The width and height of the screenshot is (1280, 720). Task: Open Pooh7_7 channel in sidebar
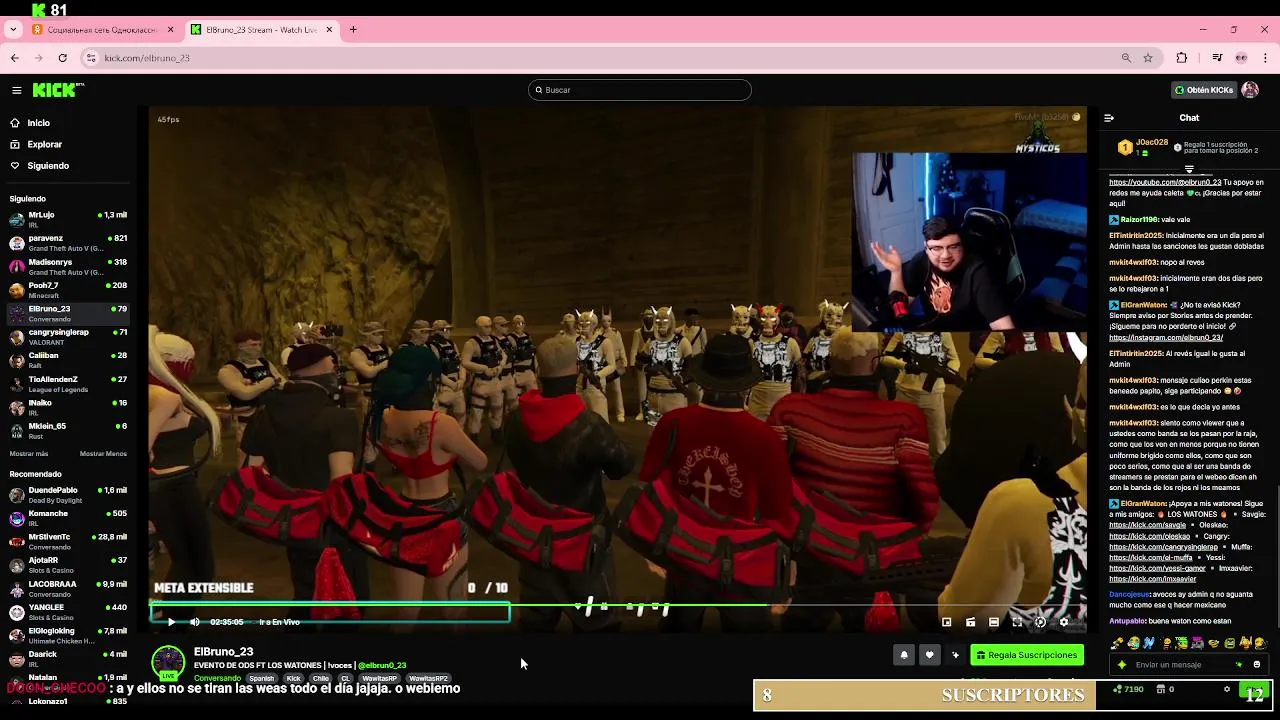click(x=68, y=290)
